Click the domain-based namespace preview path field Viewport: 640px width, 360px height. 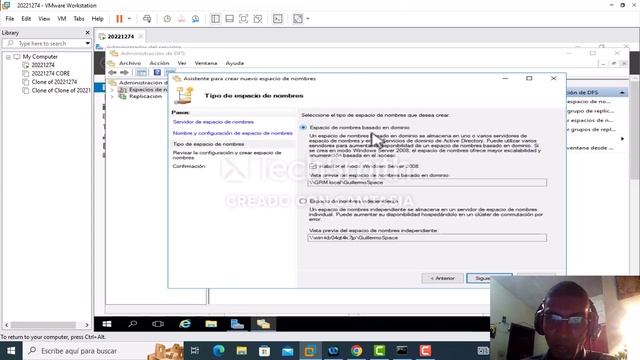427,182
